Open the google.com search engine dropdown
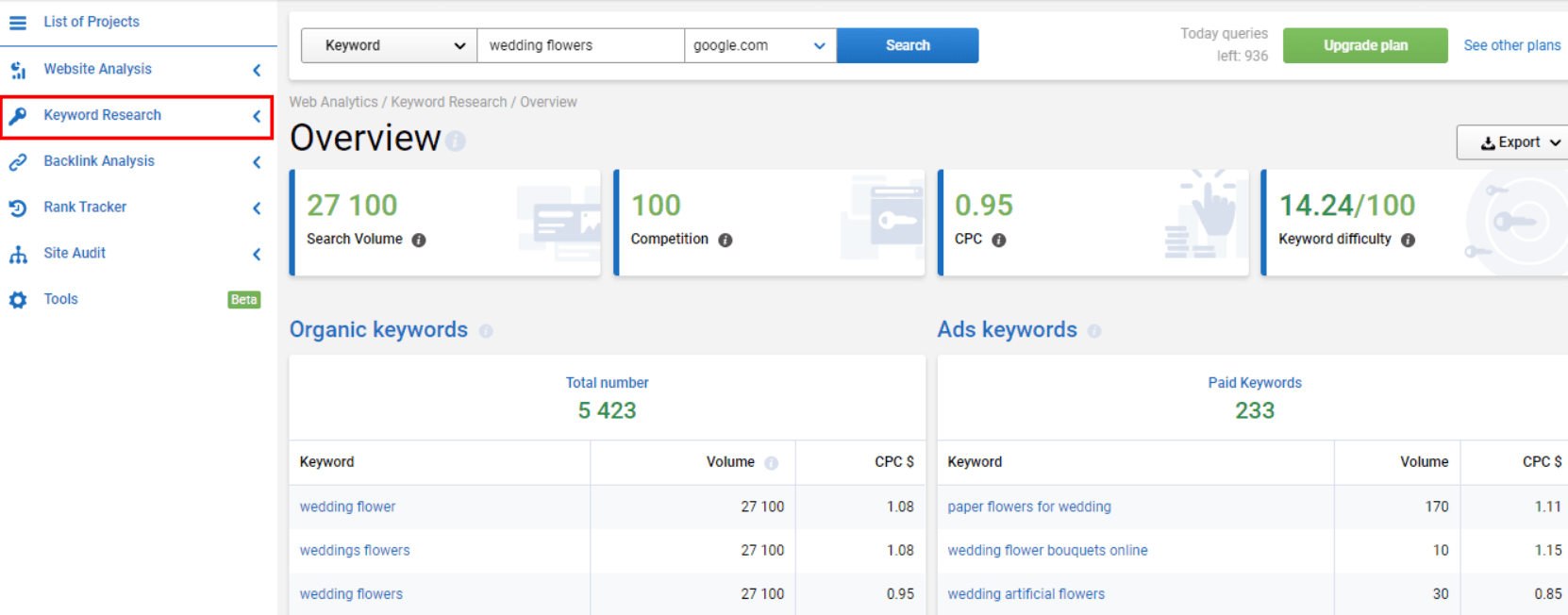Screen dimensions: 1568x615 coord(760,45)
